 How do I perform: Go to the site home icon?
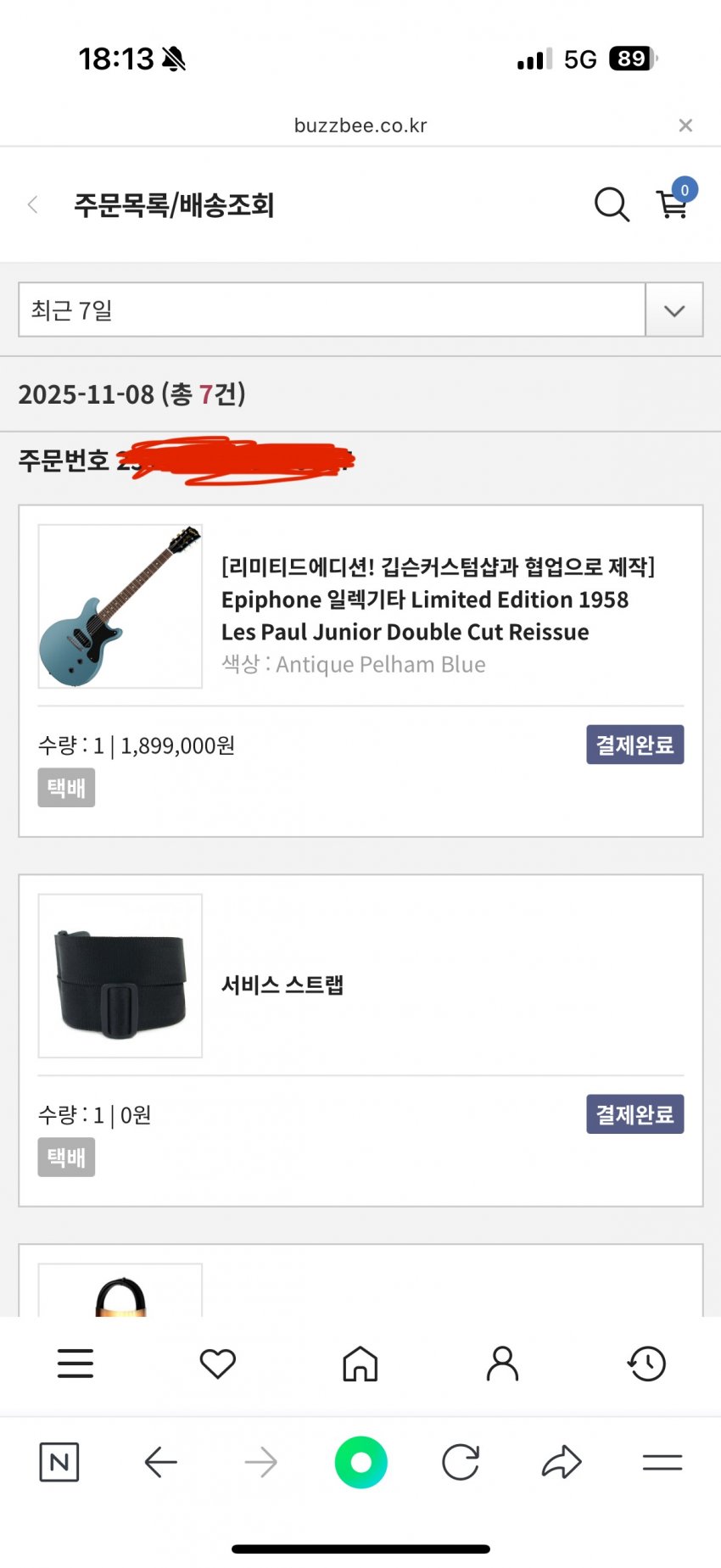coord(360,1364)
